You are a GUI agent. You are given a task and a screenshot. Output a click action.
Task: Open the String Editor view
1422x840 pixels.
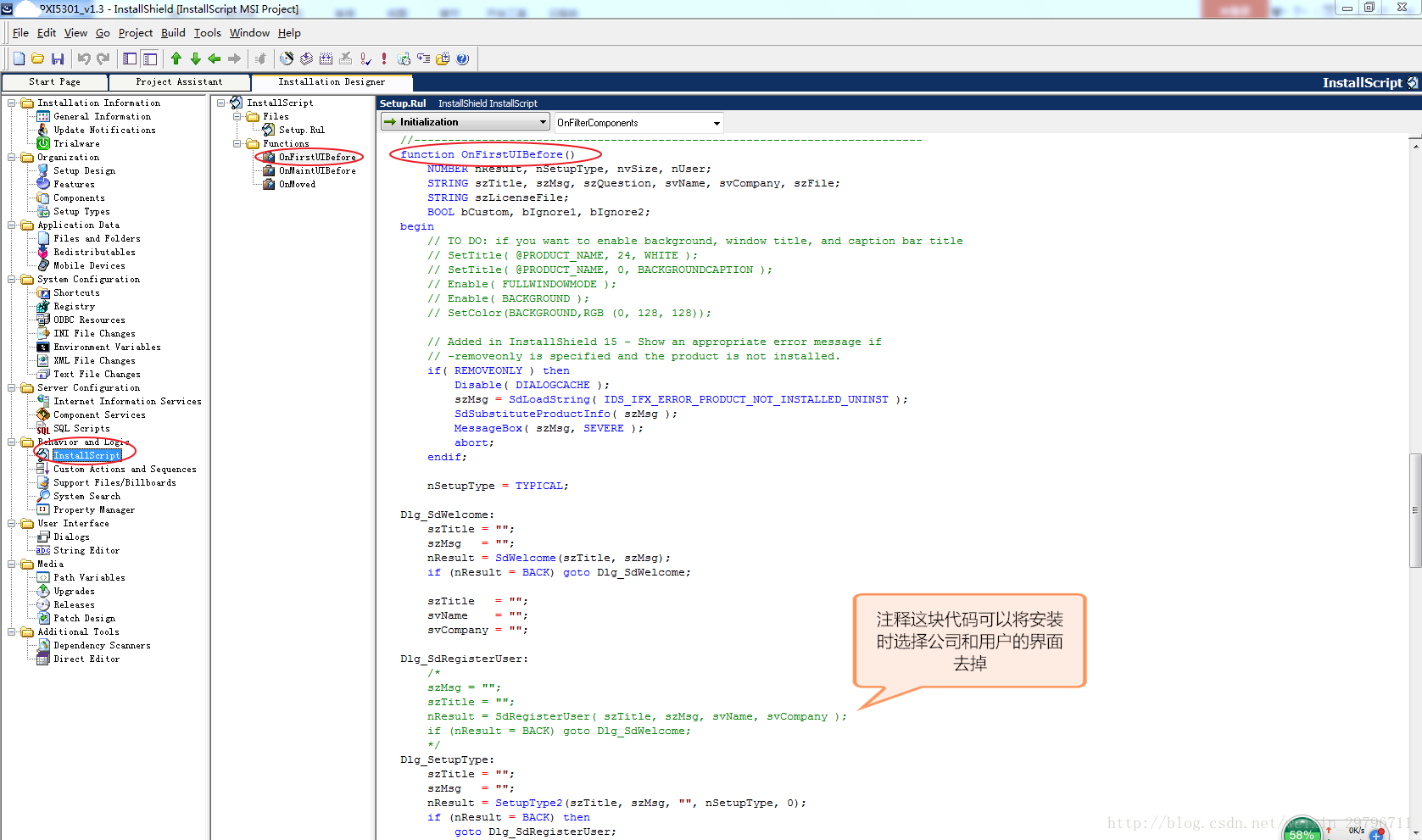tap(86, 550)
